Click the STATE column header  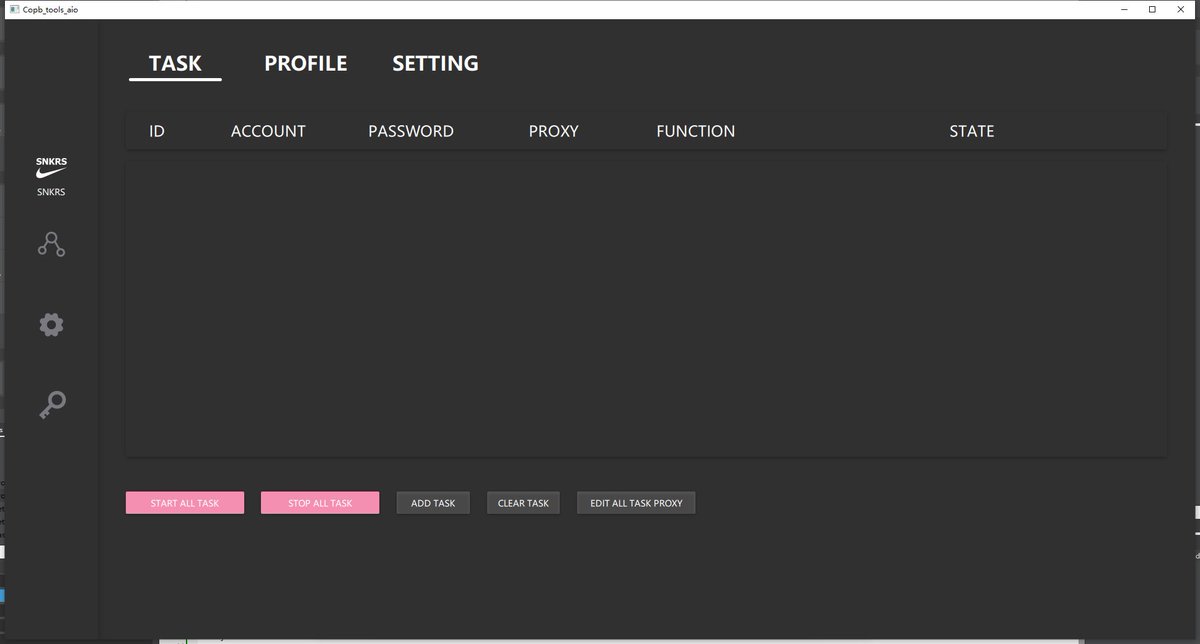[x=972, y=131]
